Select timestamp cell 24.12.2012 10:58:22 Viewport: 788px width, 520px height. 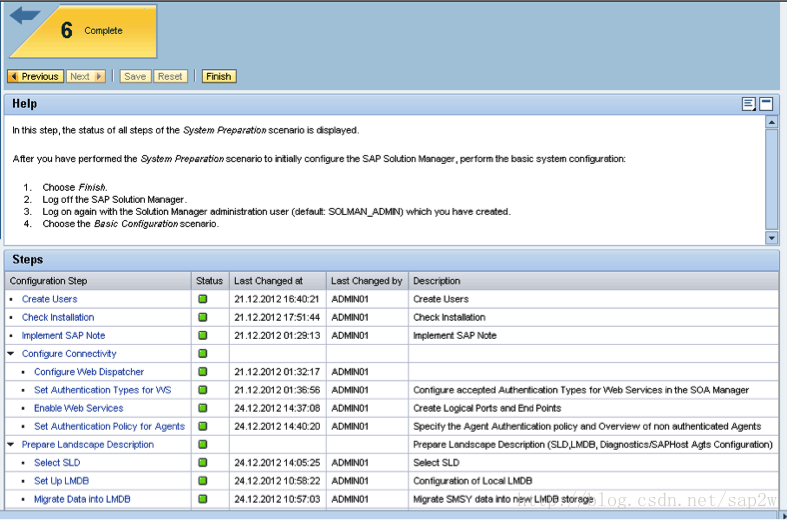277,481
